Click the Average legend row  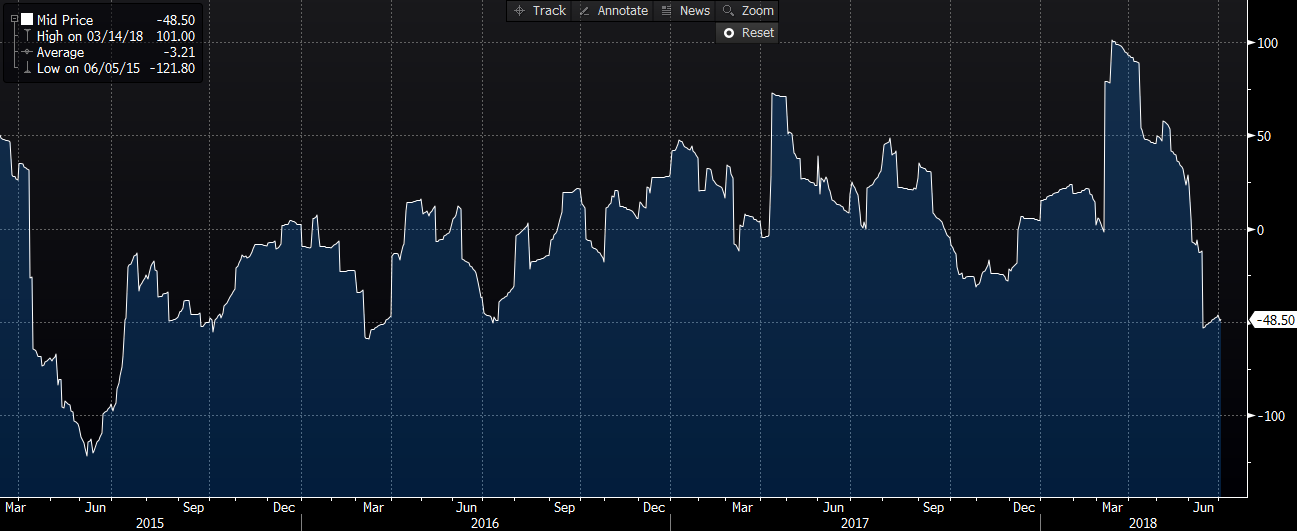tap(109, 52)
